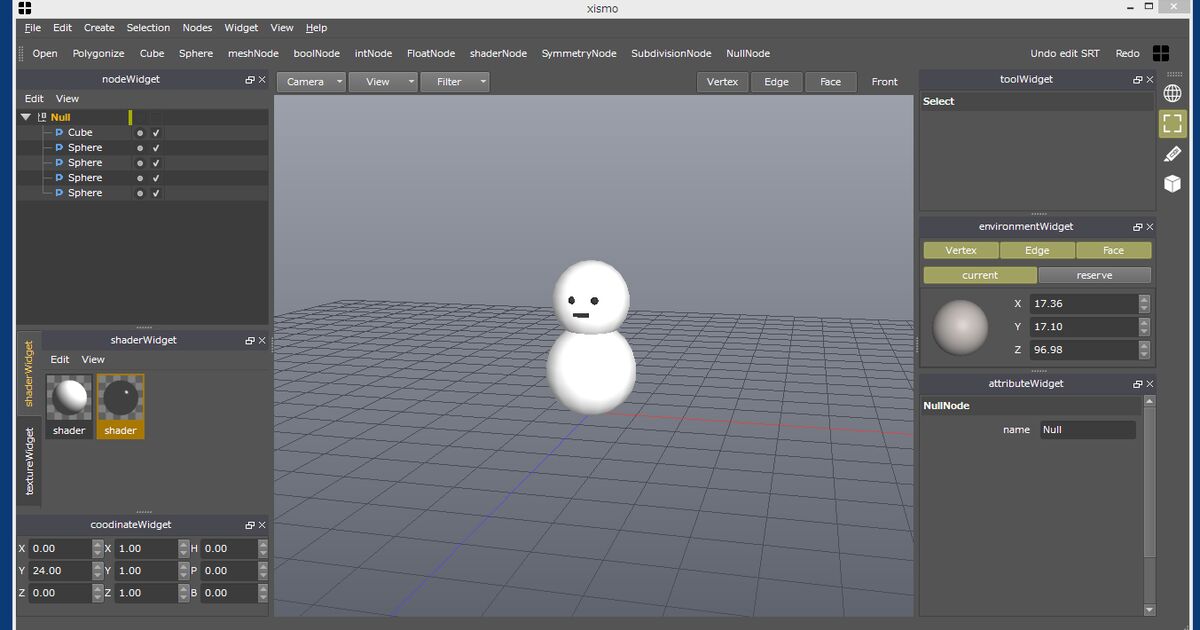The width and height of the screenshot is (1200, 630).
Task: Collapse the Null node tree
Action: [26, 117]
